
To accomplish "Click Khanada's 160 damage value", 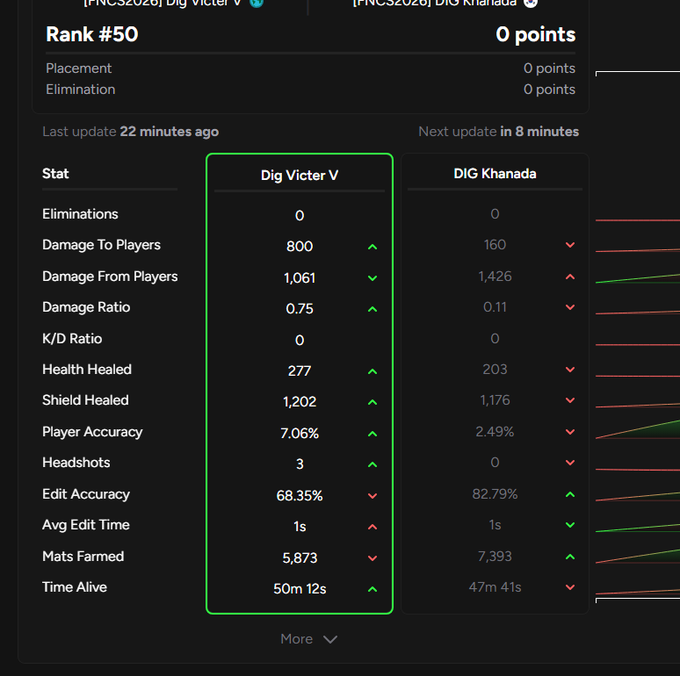I will coord(495,245).
